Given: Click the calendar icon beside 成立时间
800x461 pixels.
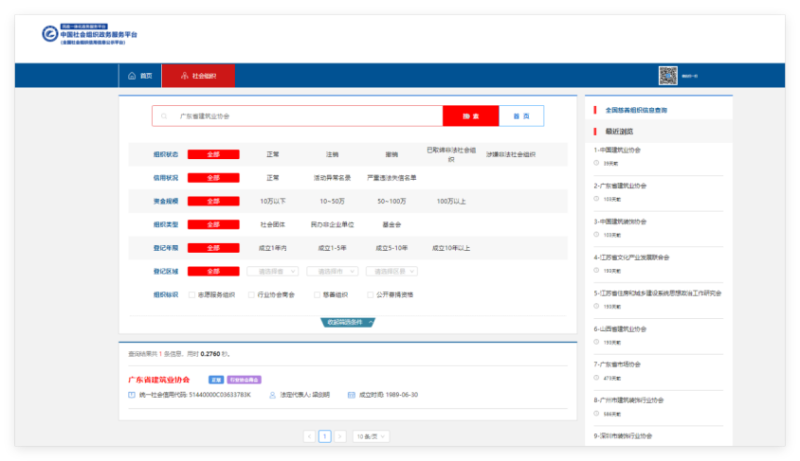Looking at the screenshot, I should [351, 395].
